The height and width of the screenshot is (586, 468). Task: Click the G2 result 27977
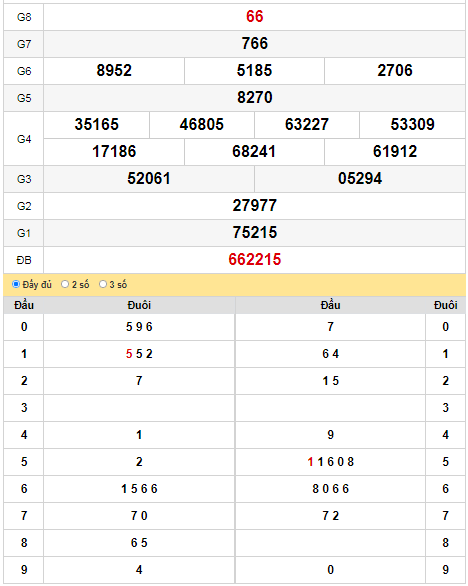[255, 206]
